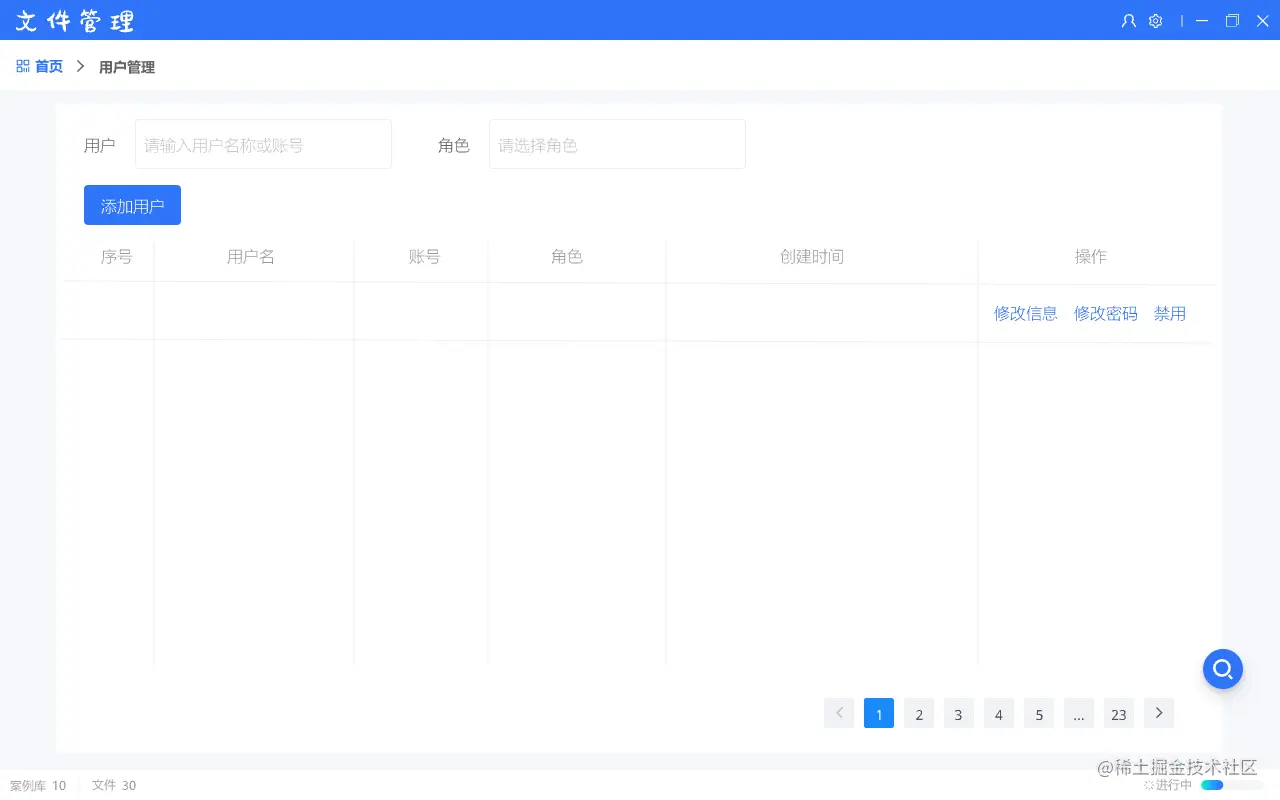Click the 修改密码 link
The image size is (1280, 800).
point(1106,313)
